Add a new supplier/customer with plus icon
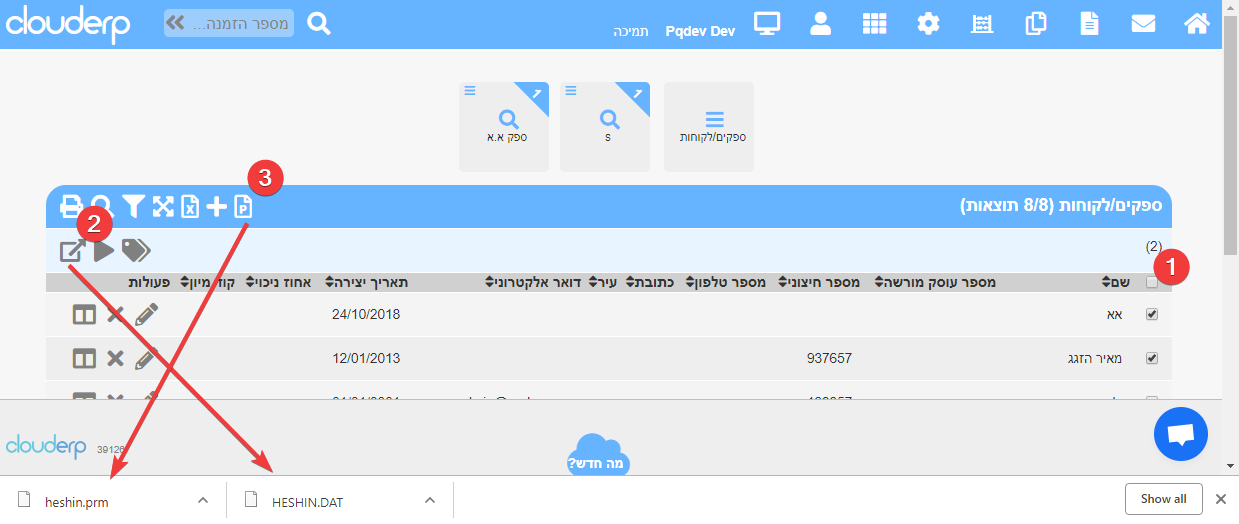Image resolution: width=1239 pixels, height=524 pixels. click(216, 206)
